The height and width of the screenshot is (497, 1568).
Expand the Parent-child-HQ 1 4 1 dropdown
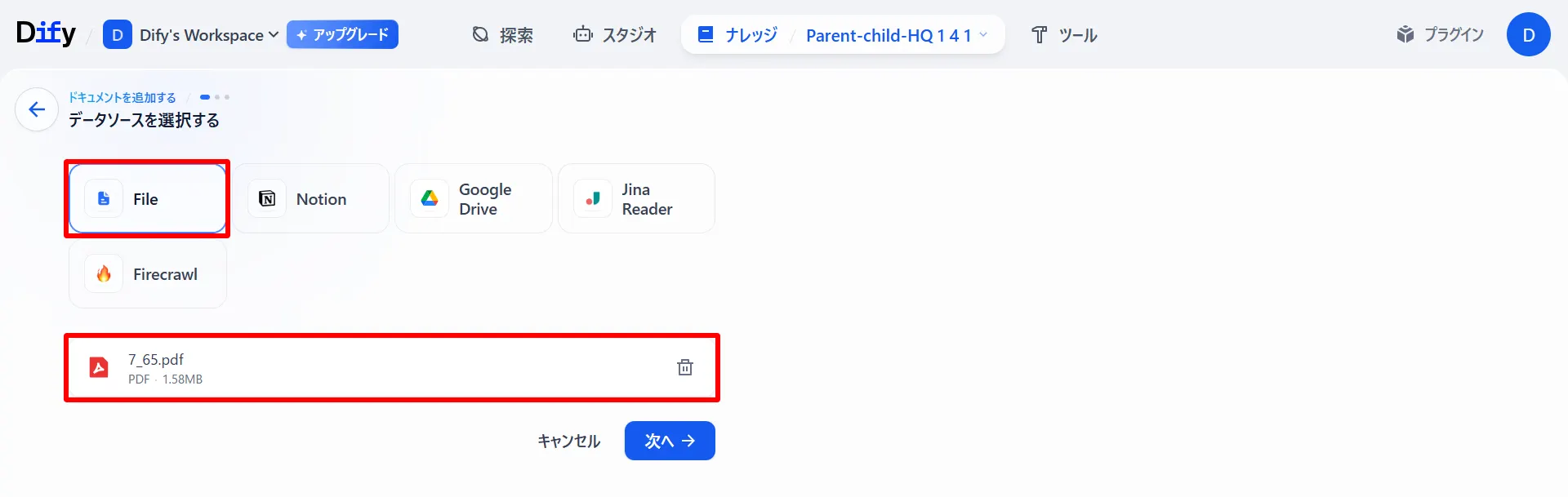[x=984, y=35]
